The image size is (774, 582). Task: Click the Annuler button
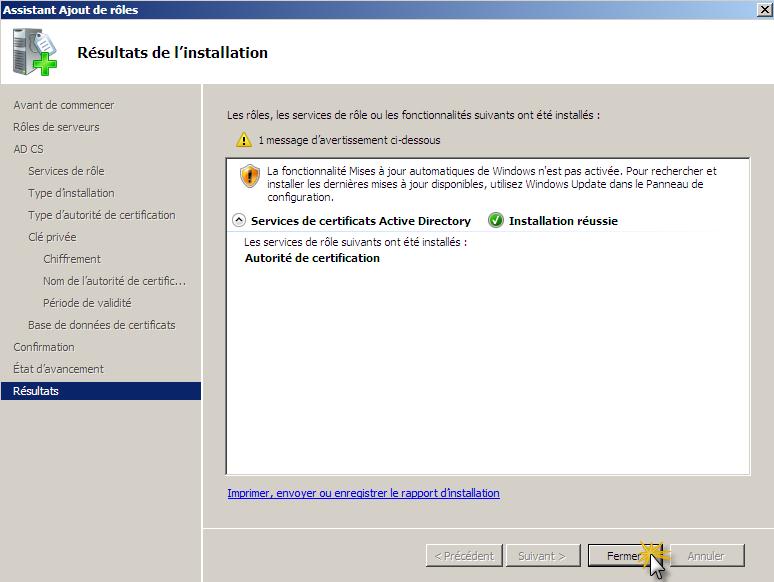tap(706, 556)
